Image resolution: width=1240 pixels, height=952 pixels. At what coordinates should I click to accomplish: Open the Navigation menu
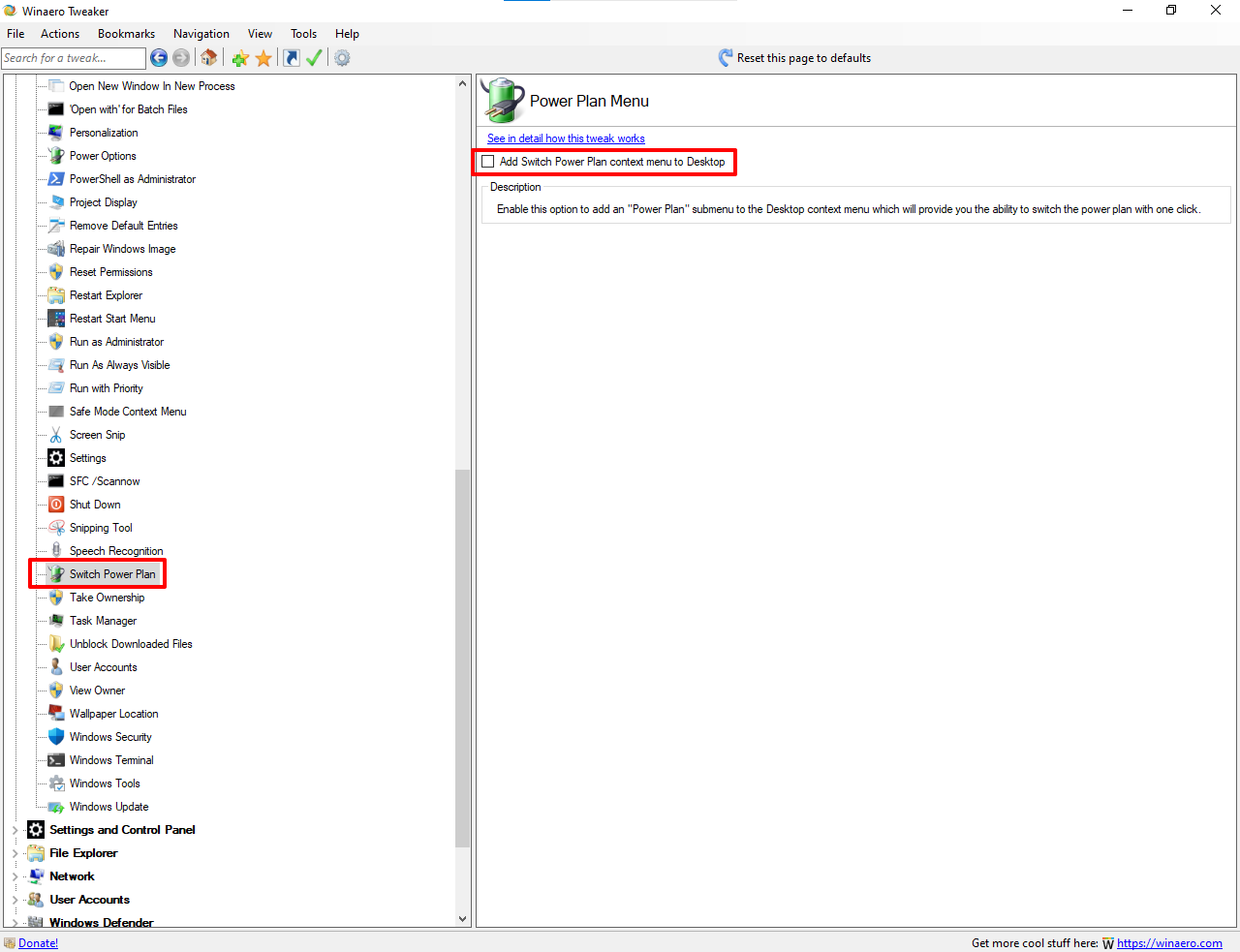[x=201, y=34]
